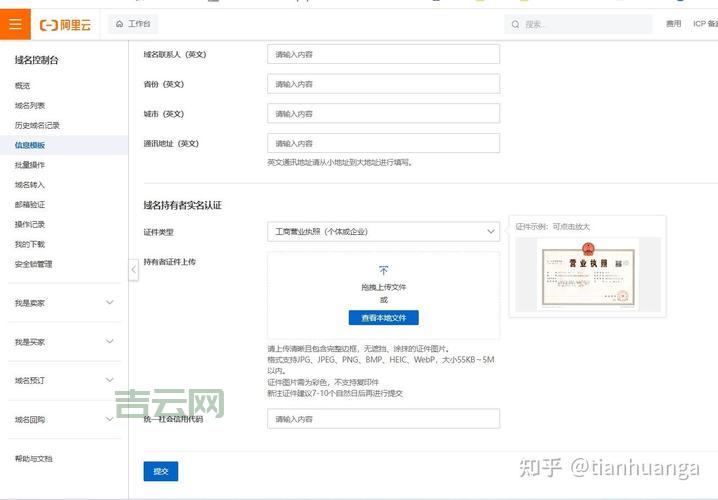
Task: Click the Aliyun logo
Action: click(65, 25)
